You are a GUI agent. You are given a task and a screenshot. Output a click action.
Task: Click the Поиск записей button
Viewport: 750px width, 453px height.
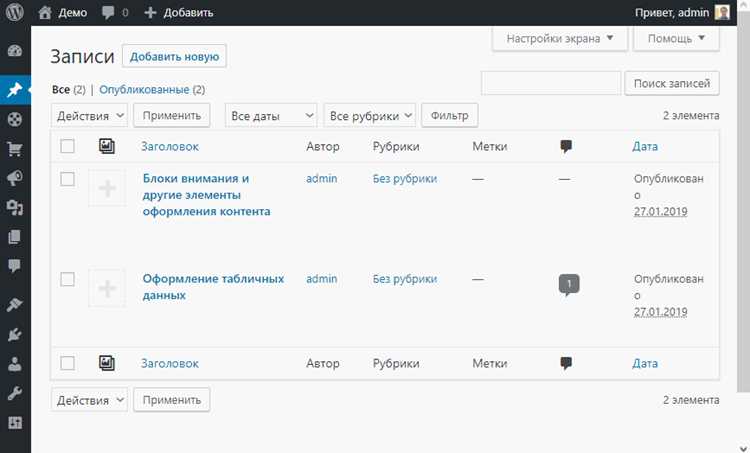pos(672,83)
